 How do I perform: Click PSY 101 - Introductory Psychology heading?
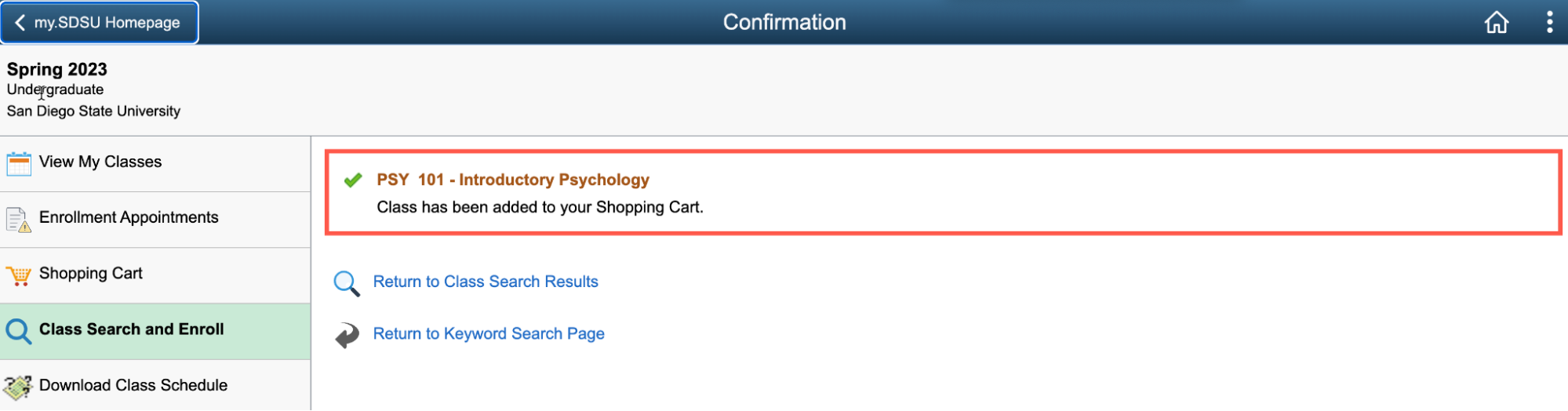513,180
